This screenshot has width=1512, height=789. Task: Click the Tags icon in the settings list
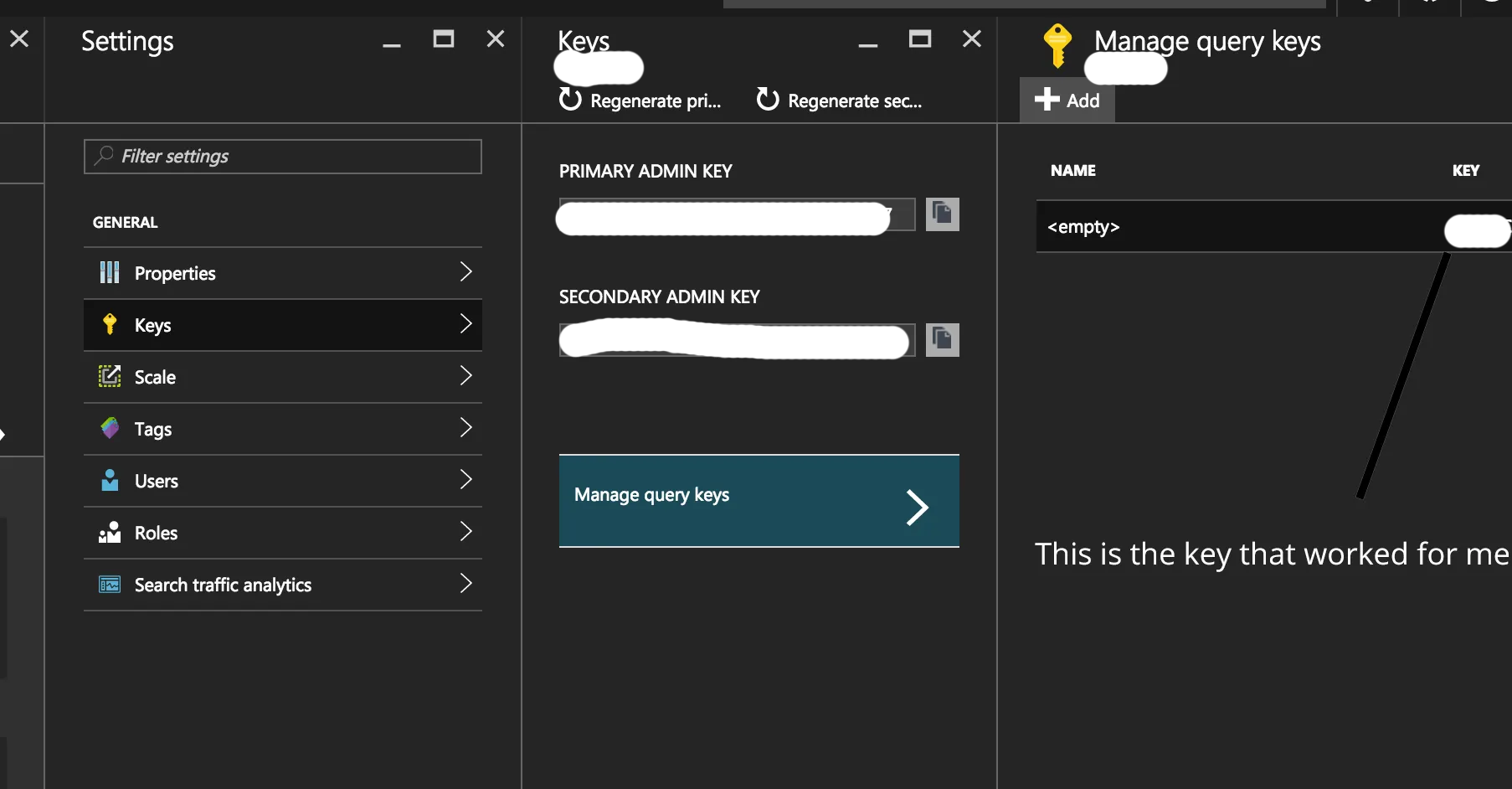[110, 428]
